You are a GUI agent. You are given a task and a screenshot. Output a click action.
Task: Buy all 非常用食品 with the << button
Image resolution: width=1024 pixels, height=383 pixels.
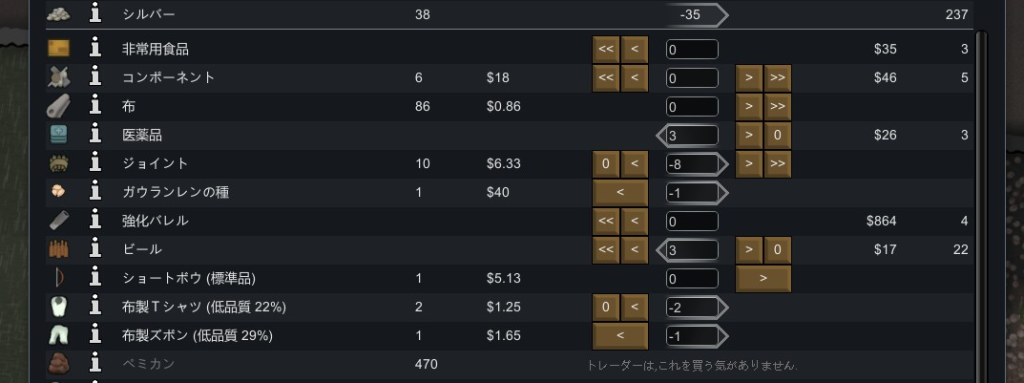tap(606, 50)
